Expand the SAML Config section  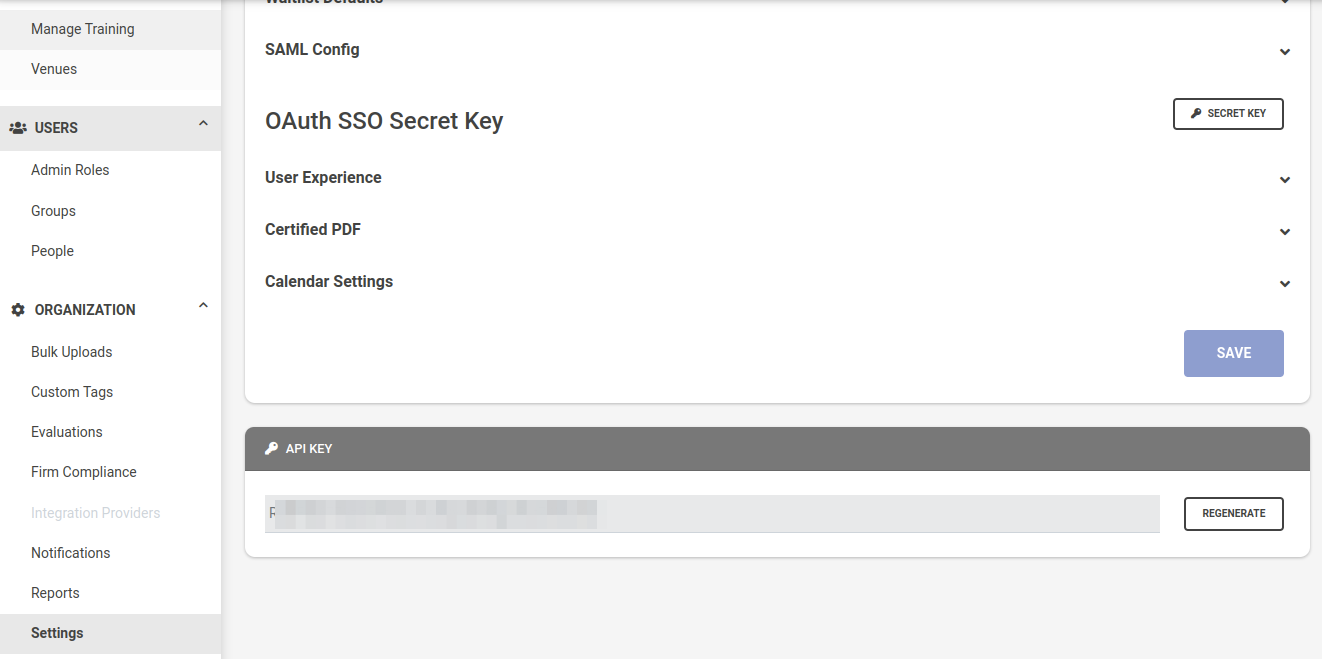pyautogui.click(x=1285, y=51)
